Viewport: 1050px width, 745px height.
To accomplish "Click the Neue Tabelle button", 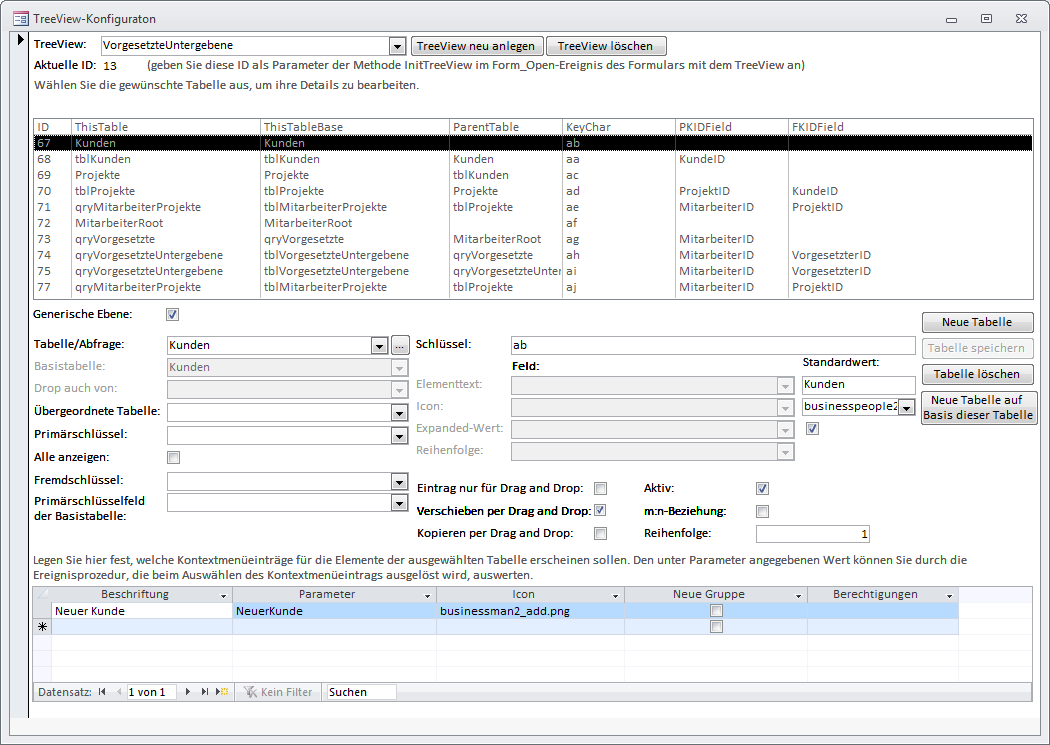I will [976, 322].
